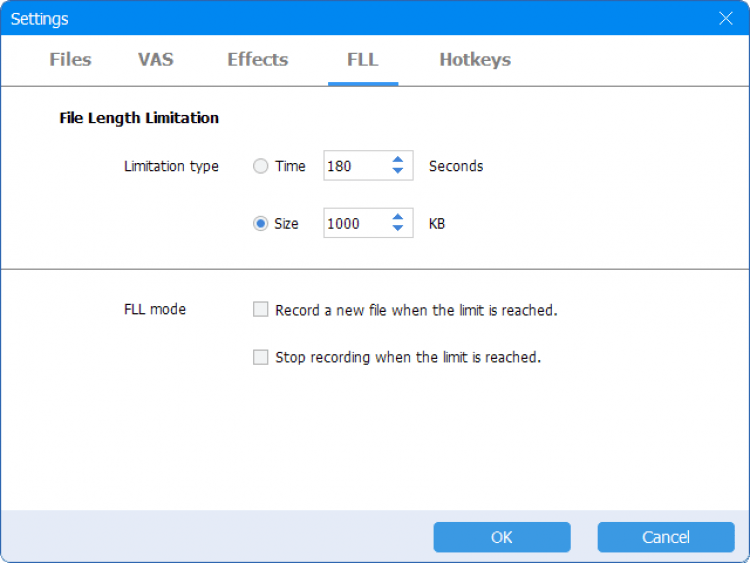Select the Time limitation radio button

261,166
